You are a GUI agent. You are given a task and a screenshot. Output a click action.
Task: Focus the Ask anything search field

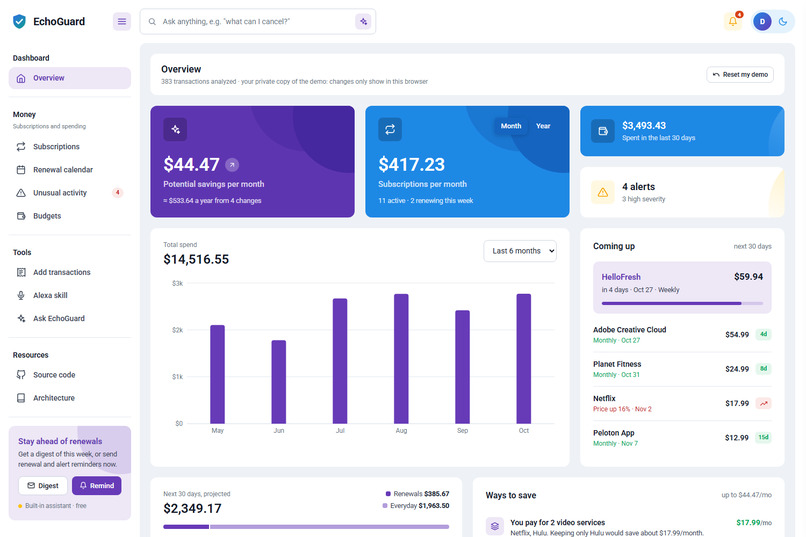tap(257, 22)
